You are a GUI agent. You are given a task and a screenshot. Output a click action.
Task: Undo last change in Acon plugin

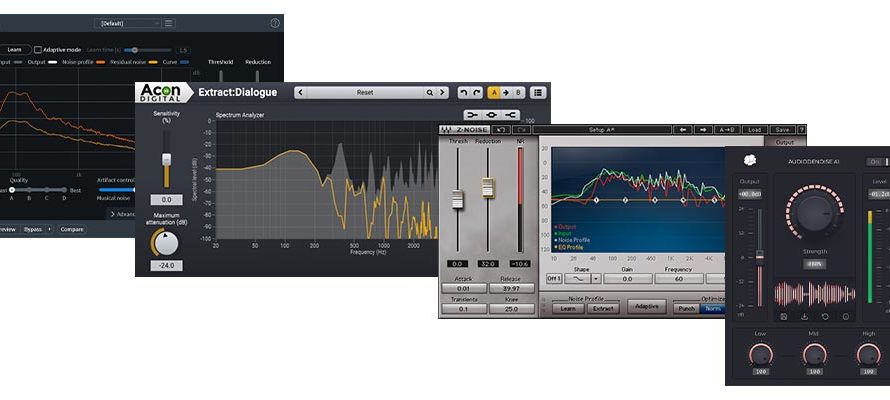tap(463, 92)
